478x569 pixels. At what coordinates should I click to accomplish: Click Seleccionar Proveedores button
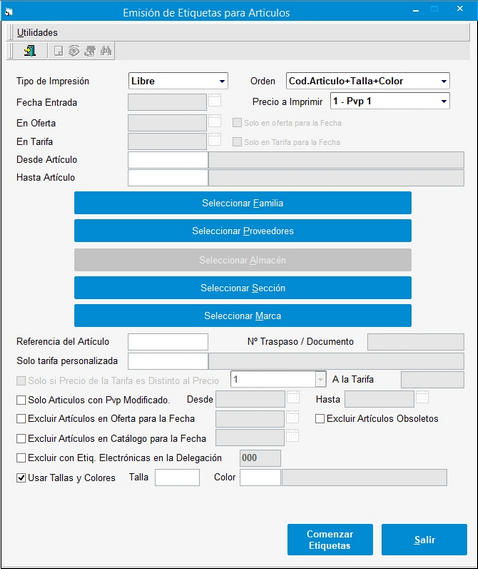(x=243, y=231)
